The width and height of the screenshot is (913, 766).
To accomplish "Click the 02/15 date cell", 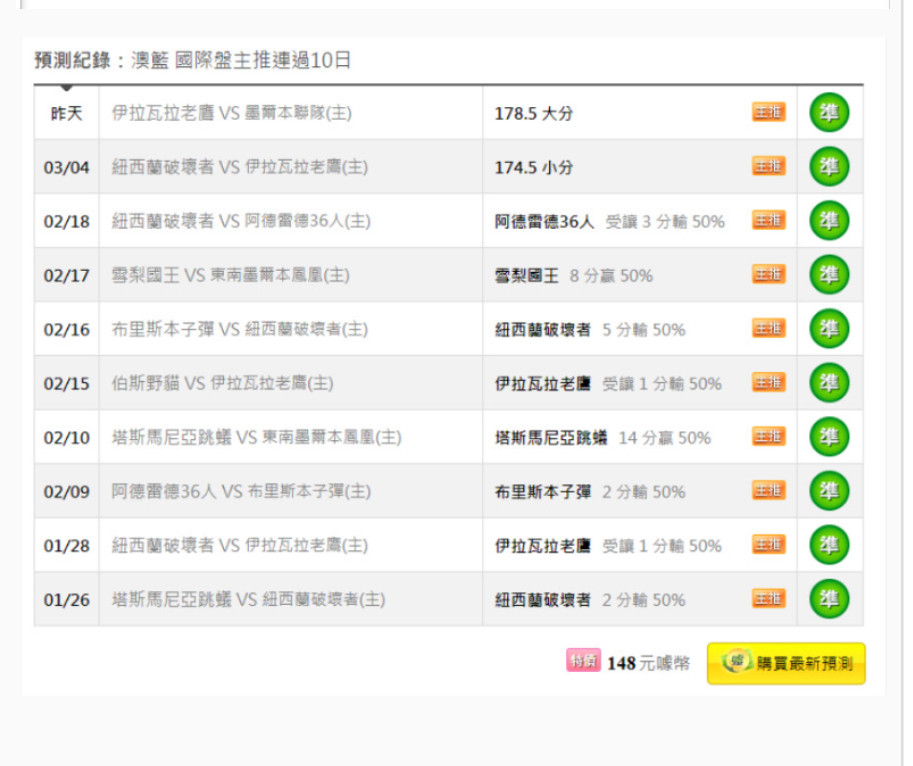I will (66, 383).
